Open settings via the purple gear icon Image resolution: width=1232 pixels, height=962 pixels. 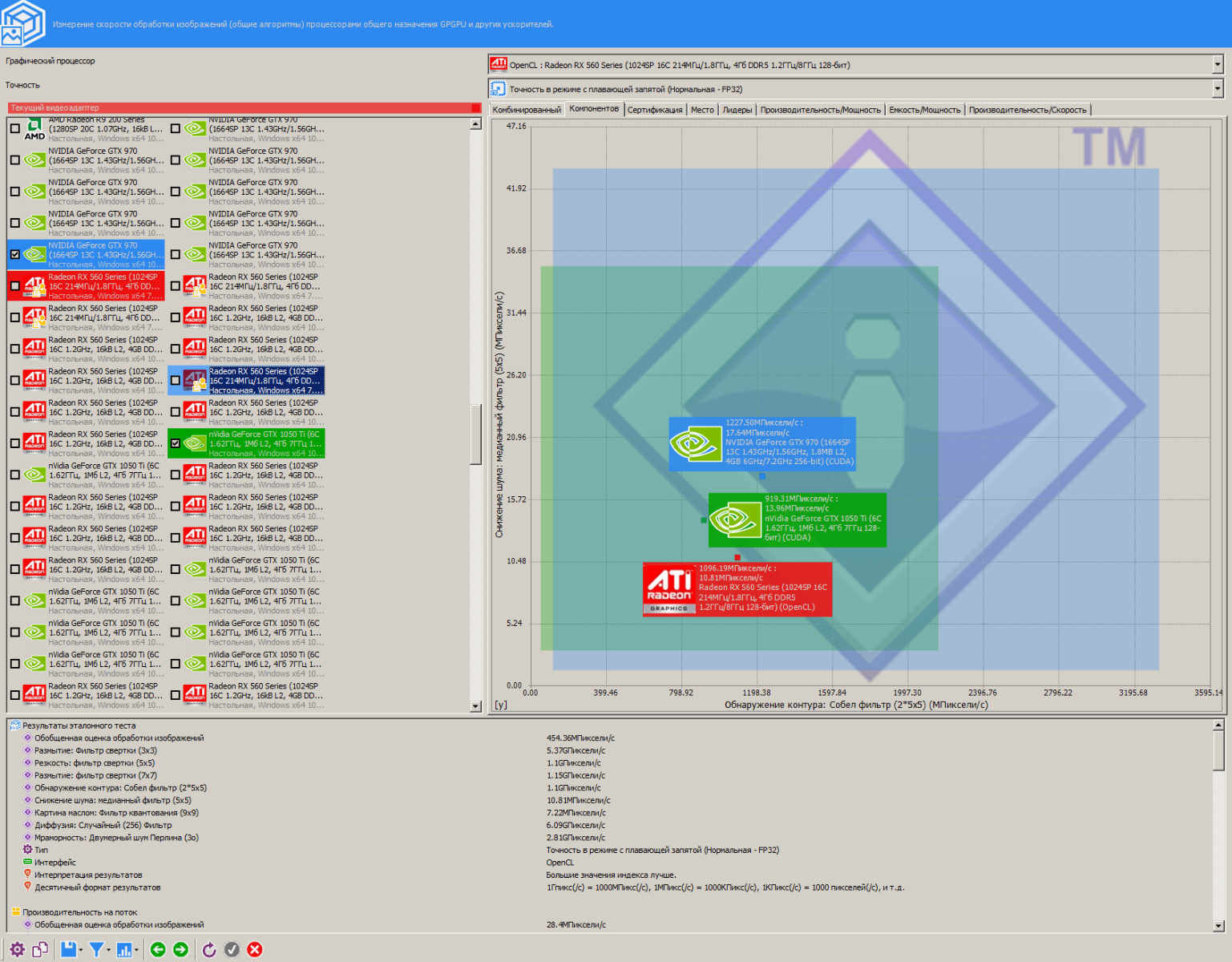point(17,950)
